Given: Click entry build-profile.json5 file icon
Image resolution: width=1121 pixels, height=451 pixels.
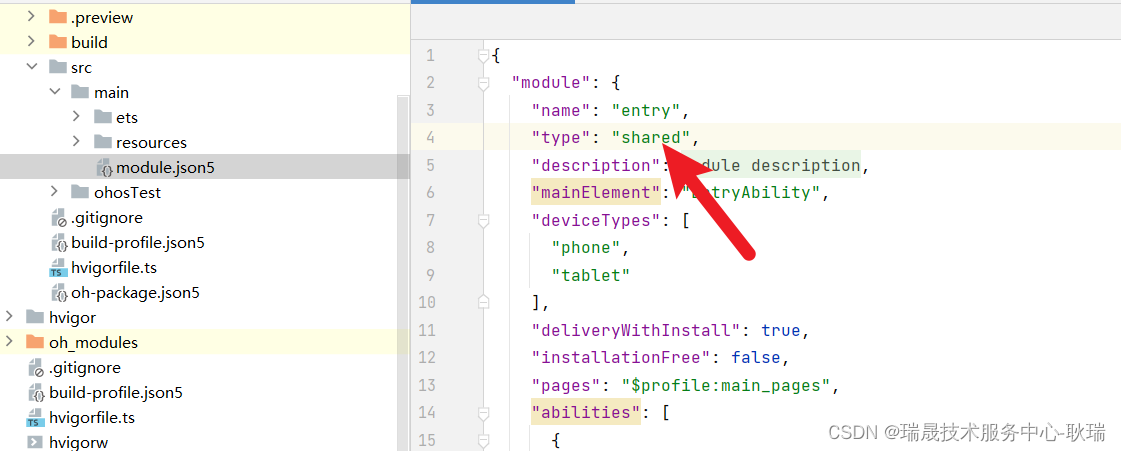Looking at the screenshot, I should click(x=59, y=242).
